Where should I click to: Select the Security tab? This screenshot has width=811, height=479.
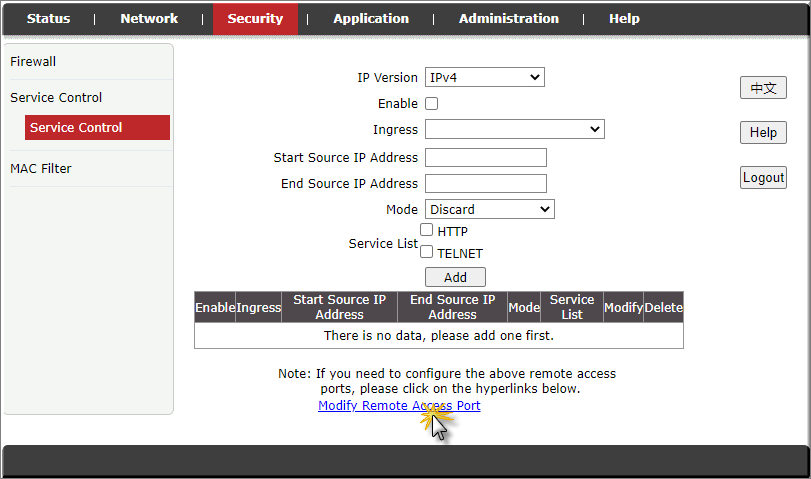tap(255, 19)
